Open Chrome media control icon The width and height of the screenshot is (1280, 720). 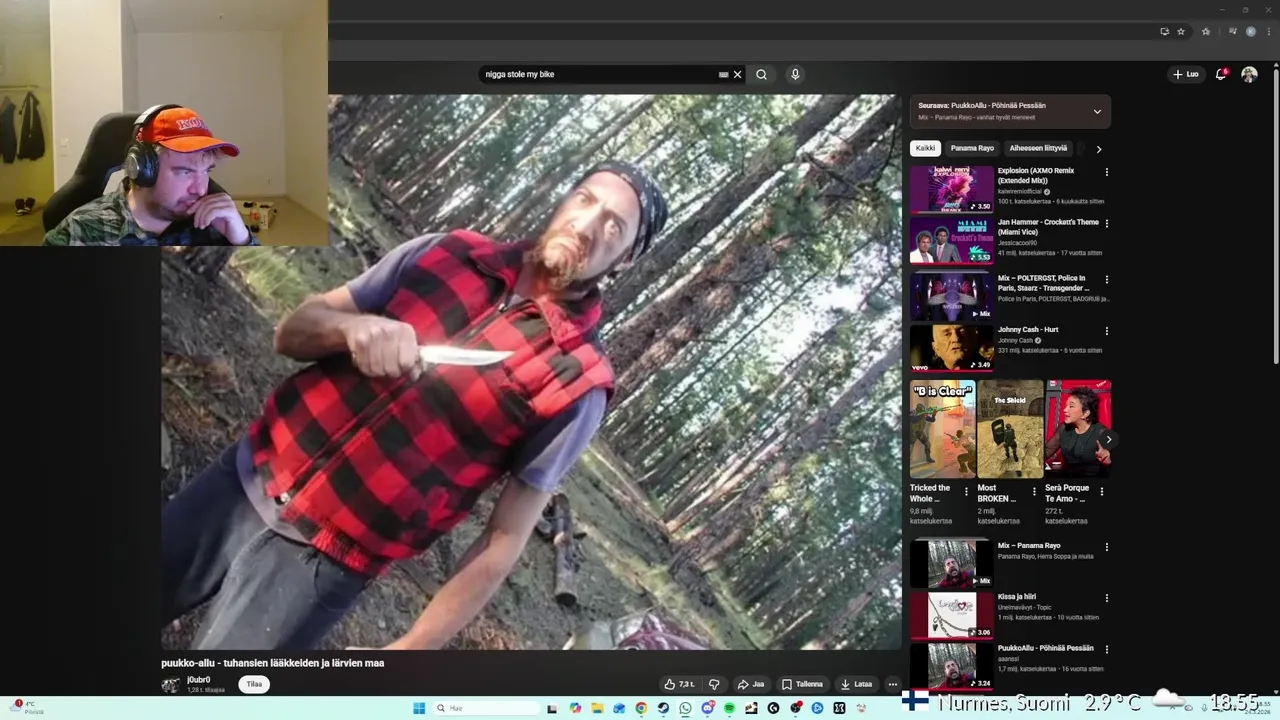[x=1233, y=31]
